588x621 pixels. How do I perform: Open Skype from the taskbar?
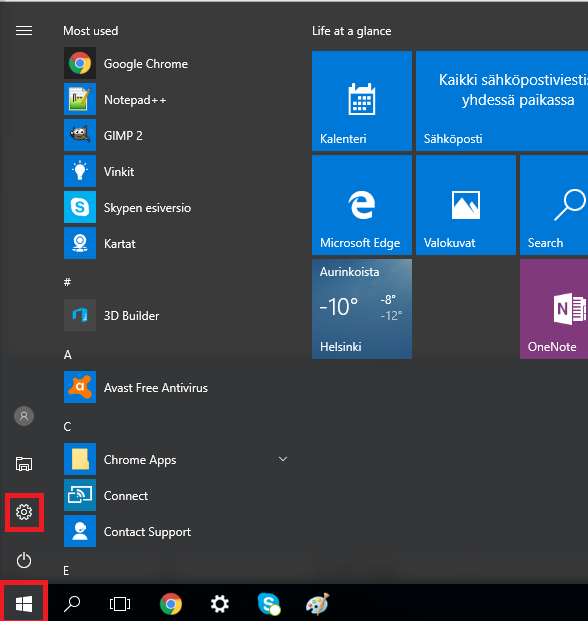click(x=269, y=604)
